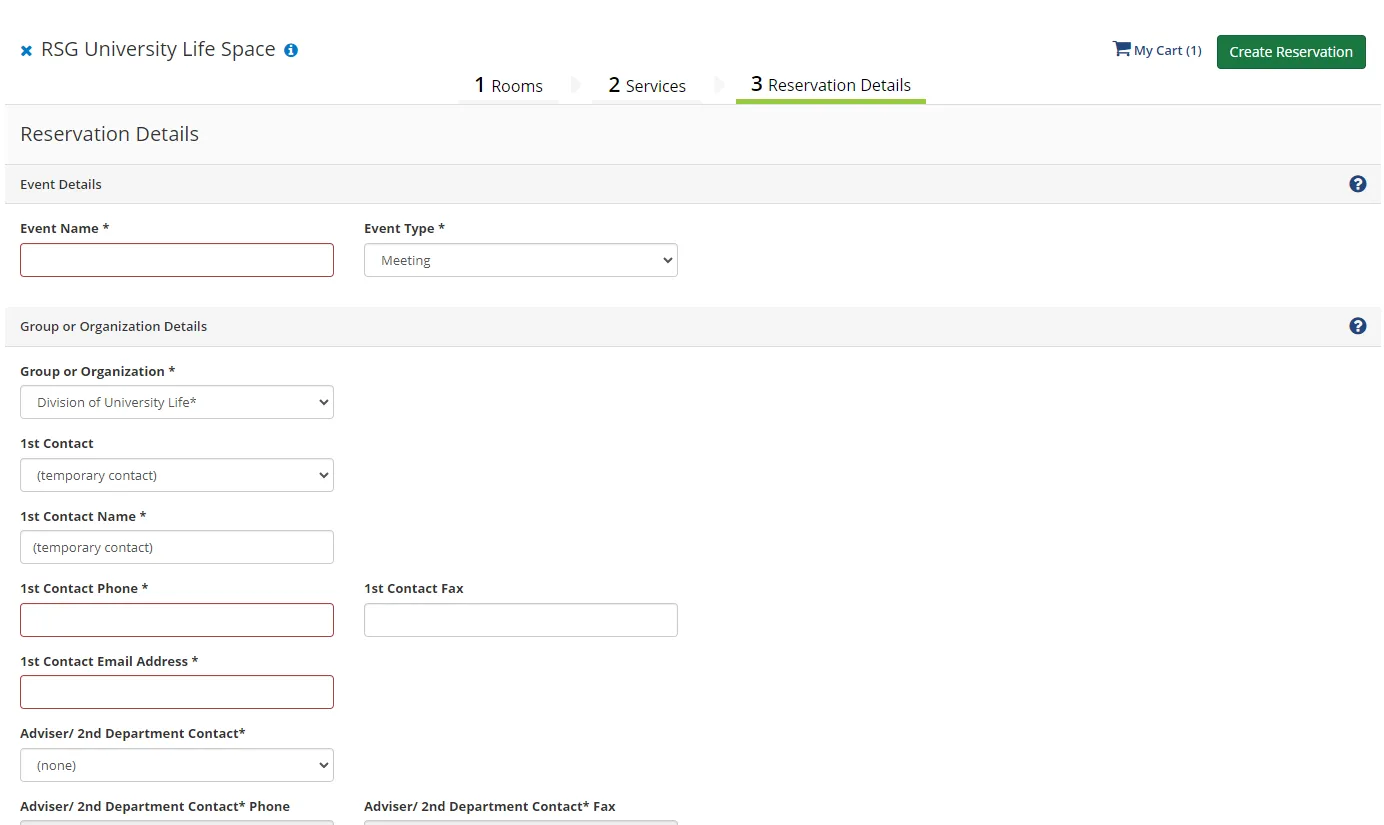
Task: Click the Reservation Details section heading
Action: (x=110, y=134)
